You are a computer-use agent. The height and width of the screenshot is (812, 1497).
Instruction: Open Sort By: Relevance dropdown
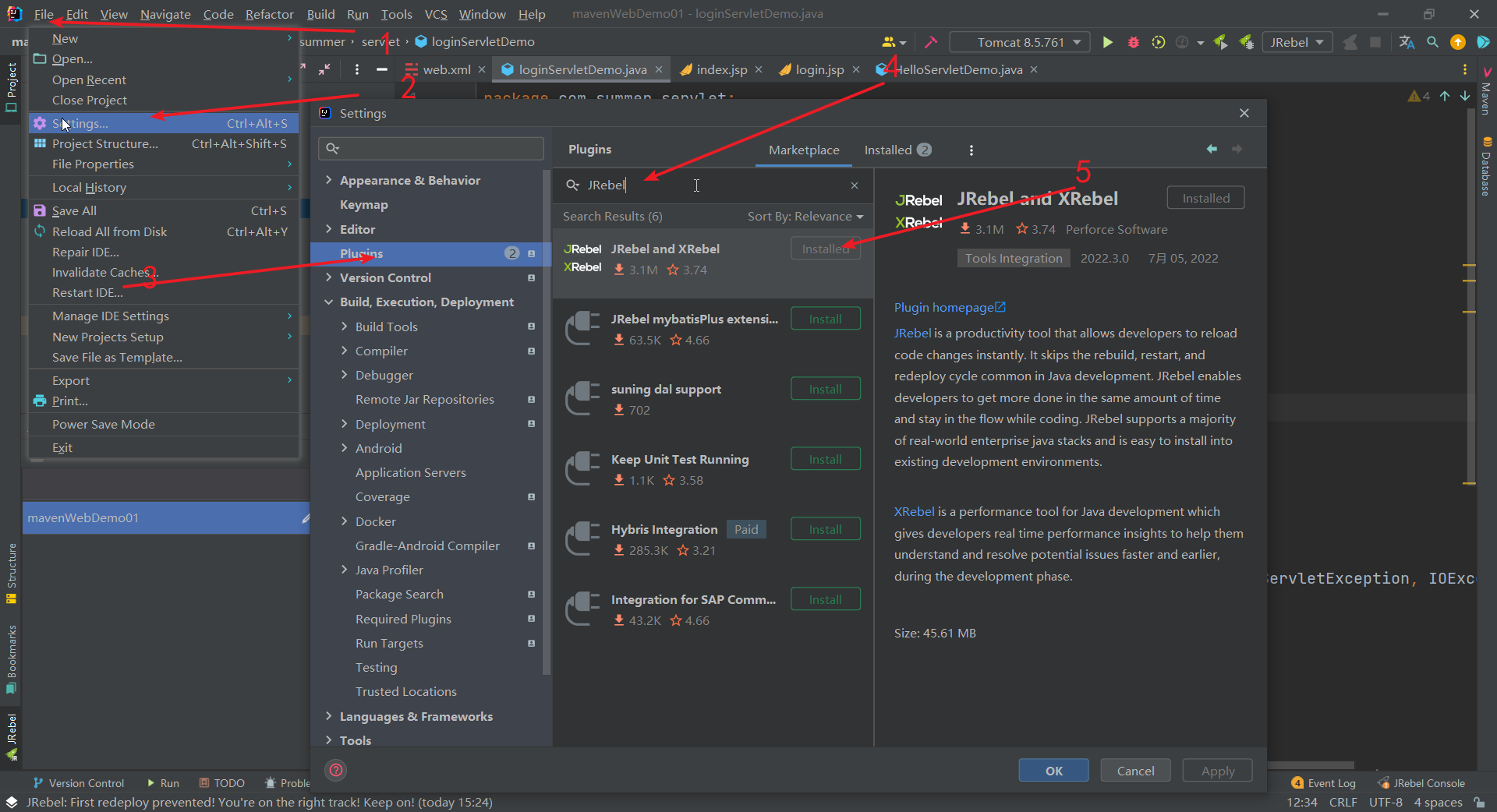(805, 217)
